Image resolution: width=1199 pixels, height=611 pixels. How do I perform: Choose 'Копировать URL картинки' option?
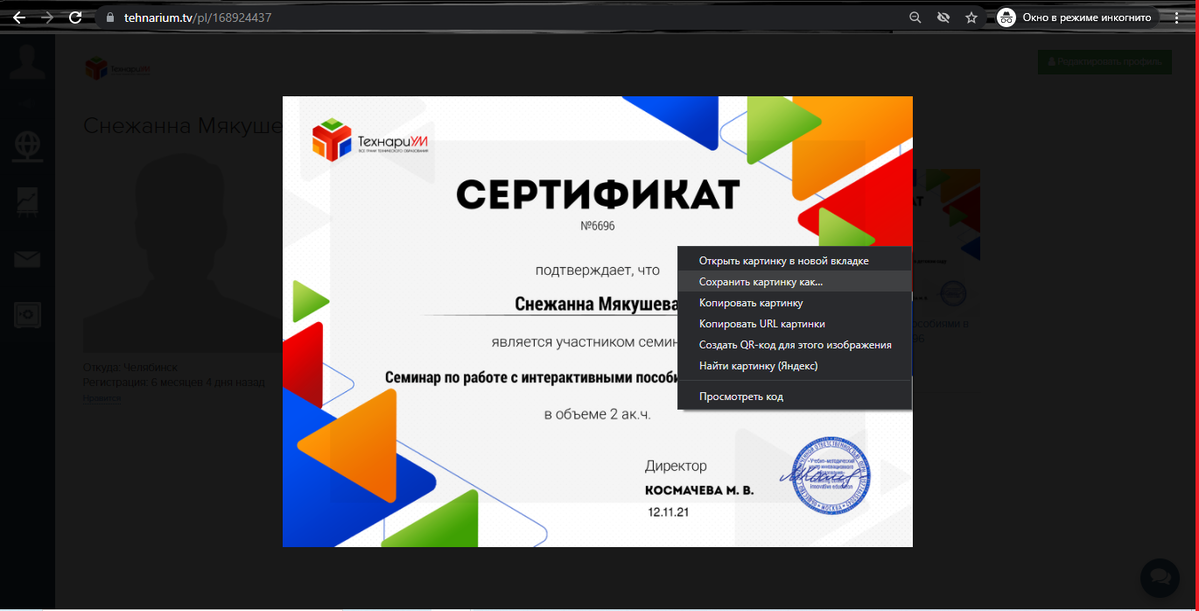794,324
